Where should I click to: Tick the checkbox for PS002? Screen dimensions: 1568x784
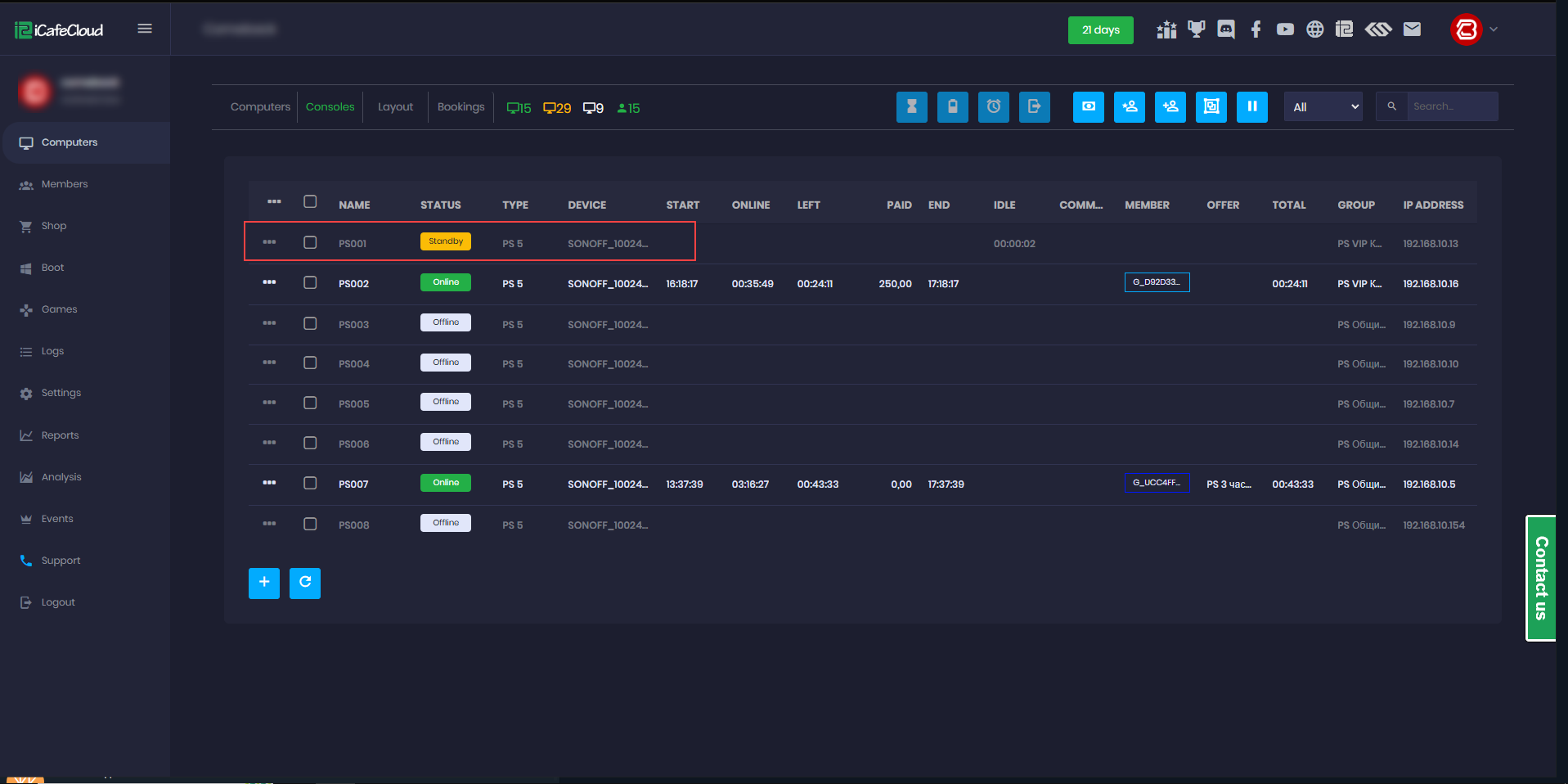coord(310,283)
